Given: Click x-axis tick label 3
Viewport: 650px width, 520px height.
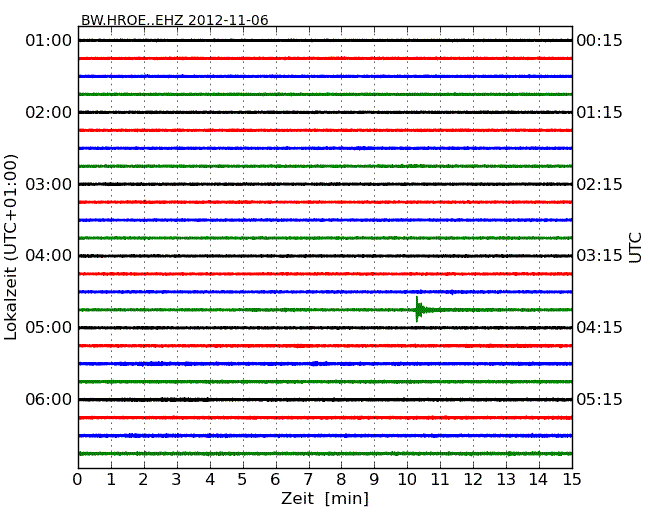Looking at the screenshot, I should pos(177,480).
